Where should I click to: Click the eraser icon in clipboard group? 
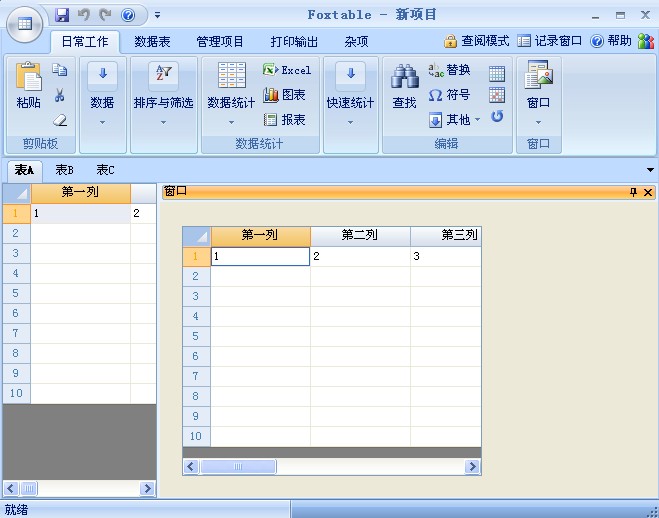pyautogui.click(x=59, y=120)
